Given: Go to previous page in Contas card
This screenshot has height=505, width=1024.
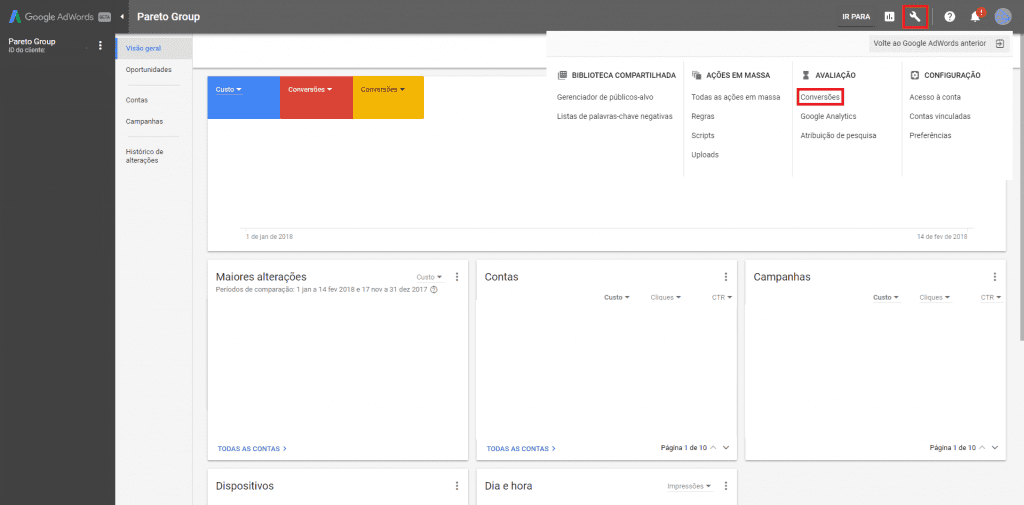Looking at the screenshot, I should [x=713, y=448].
